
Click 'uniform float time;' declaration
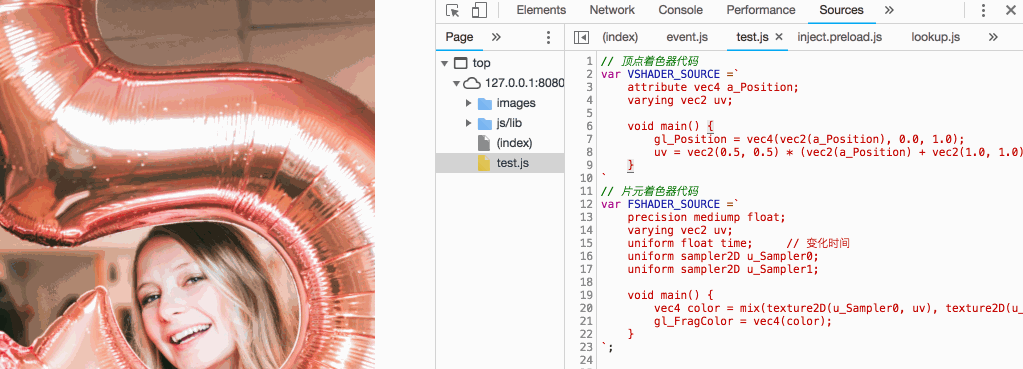coord(690,243)
